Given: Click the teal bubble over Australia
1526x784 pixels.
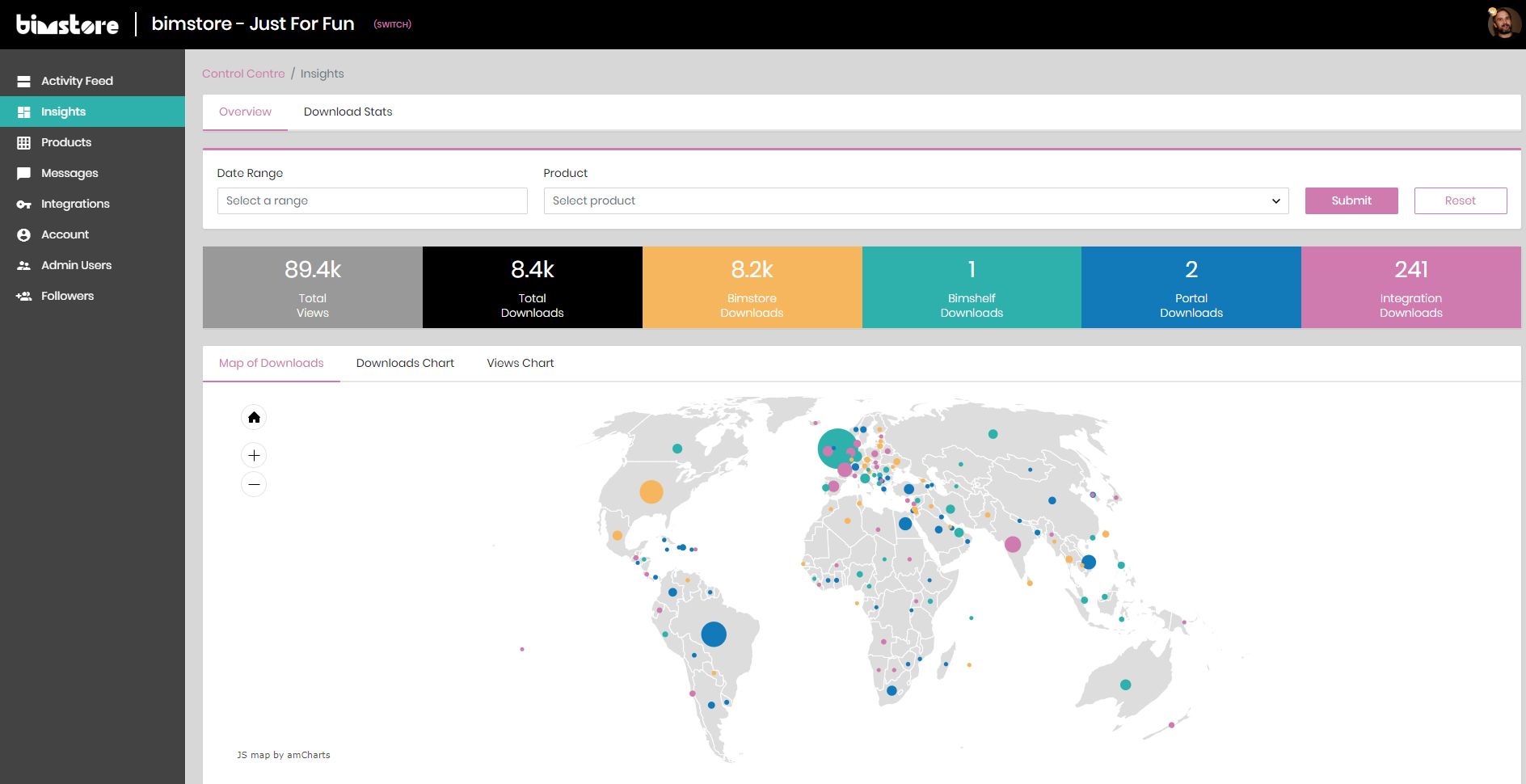Looking at the screenshot, I should 1125,685.
